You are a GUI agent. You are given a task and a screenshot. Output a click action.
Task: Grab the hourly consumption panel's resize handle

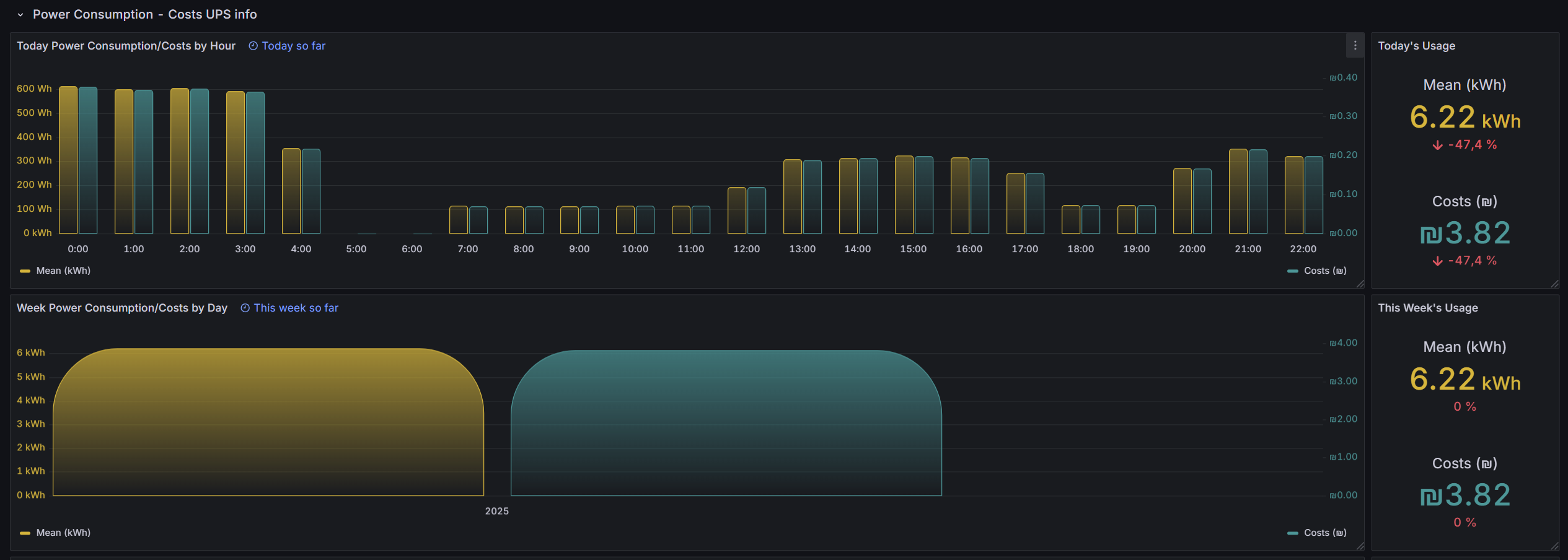(1360, 284)
